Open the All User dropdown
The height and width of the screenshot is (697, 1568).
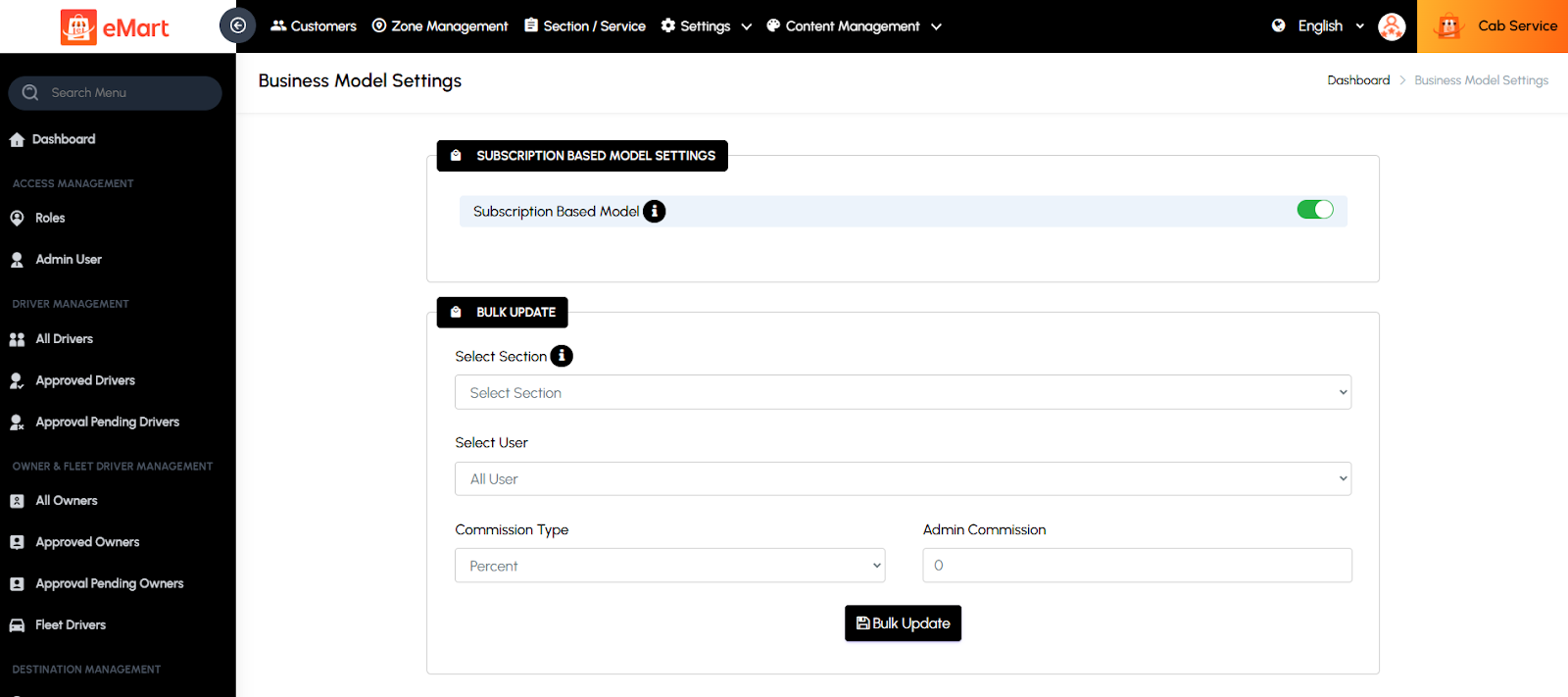(x=903, y=478)
